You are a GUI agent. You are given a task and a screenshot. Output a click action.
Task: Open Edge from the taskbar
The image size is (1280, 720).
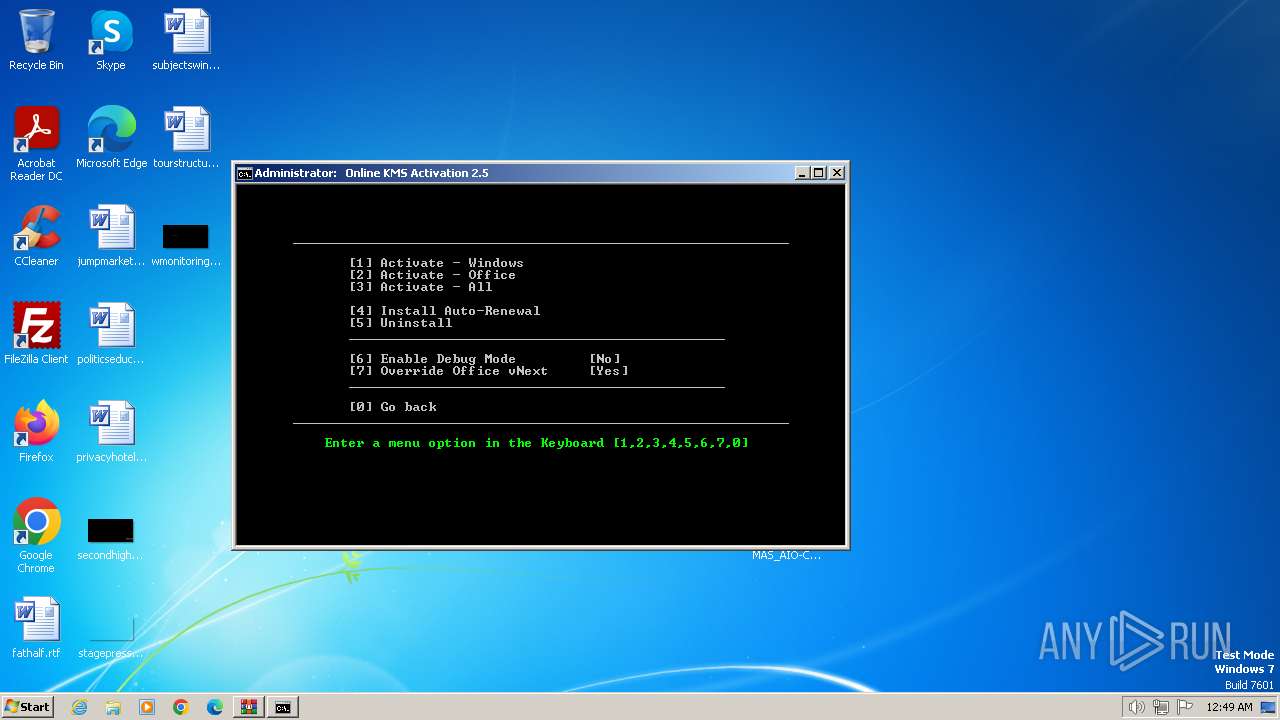pos(215,707)
